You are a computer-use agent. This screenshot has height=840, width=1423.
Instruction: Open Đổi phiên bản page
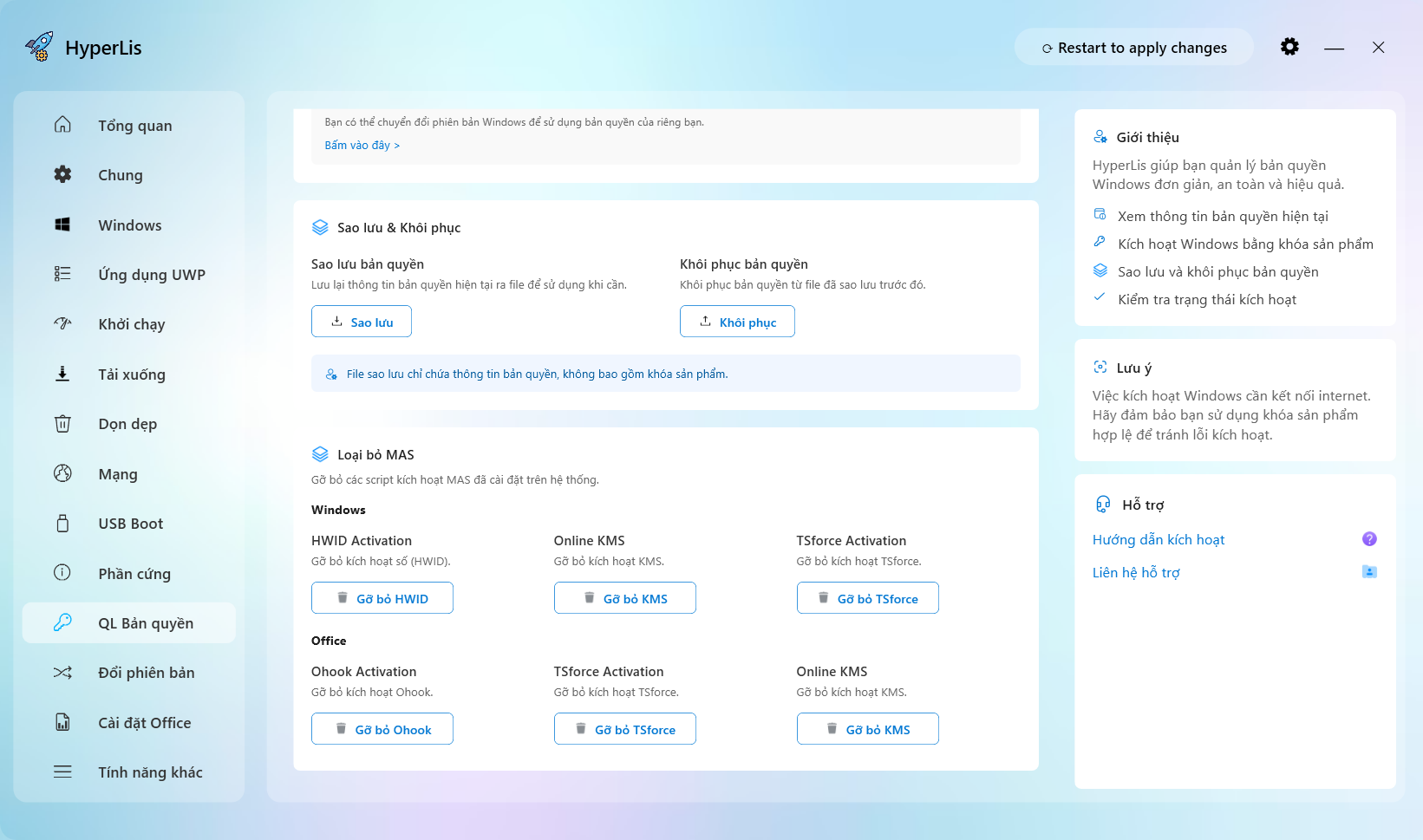128,673
